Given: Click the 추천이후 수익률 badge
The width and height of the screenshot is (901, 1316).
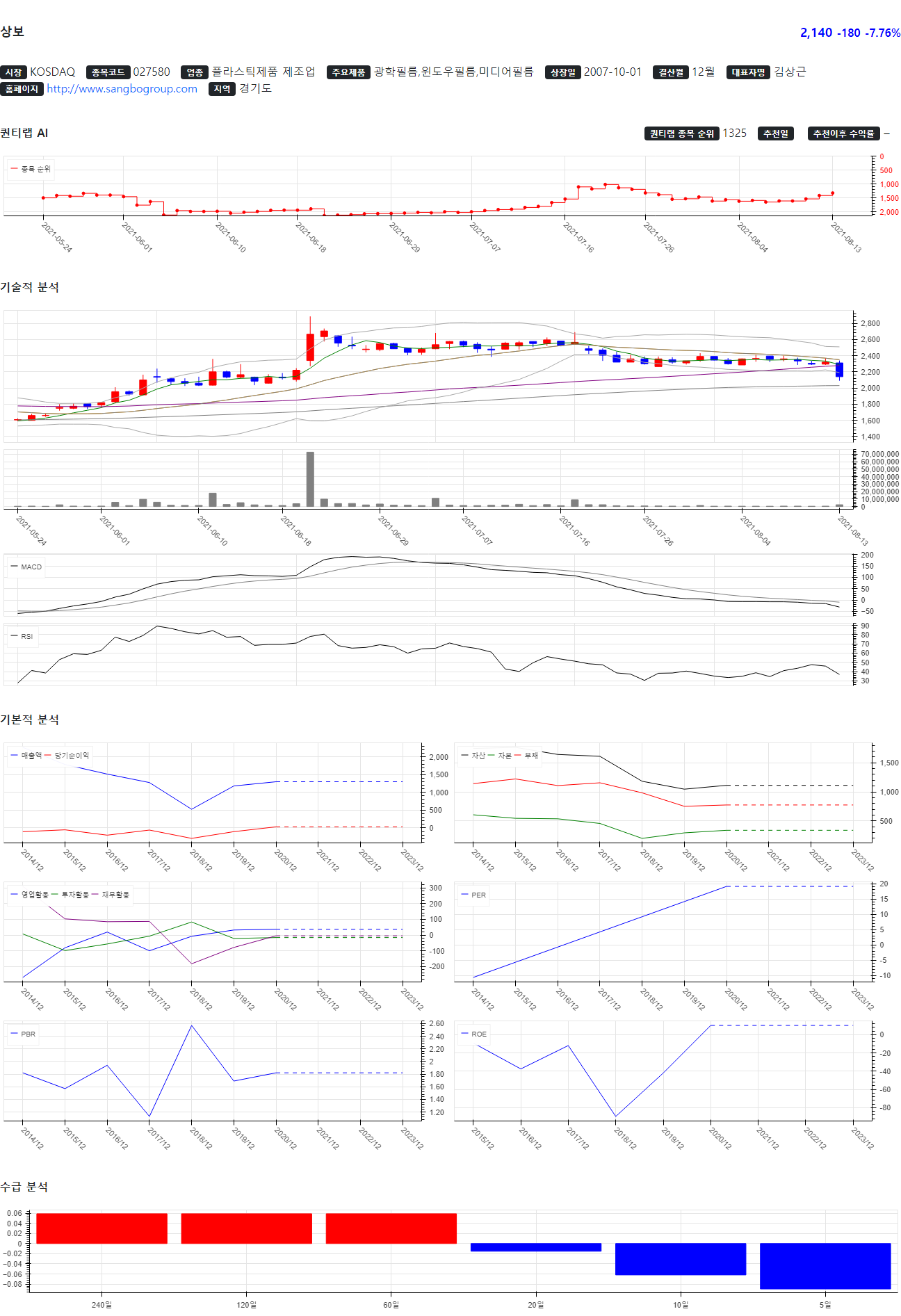Looking at the screenshot, I should pyautogui.click(x=843, y=133).
